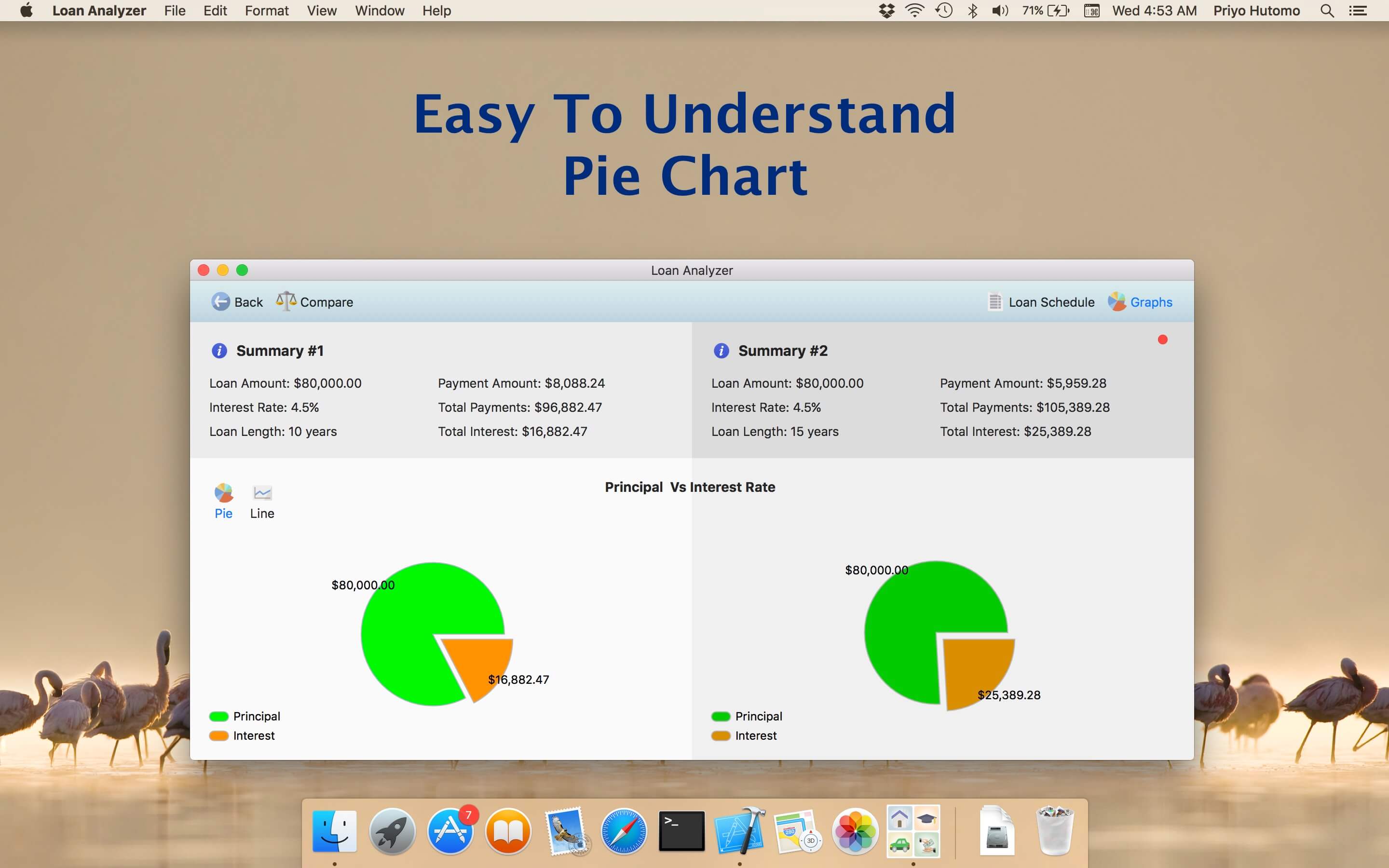Click the Summary #1 info icon
Screen dimensions: 1389x868
[x=219, y=351]
